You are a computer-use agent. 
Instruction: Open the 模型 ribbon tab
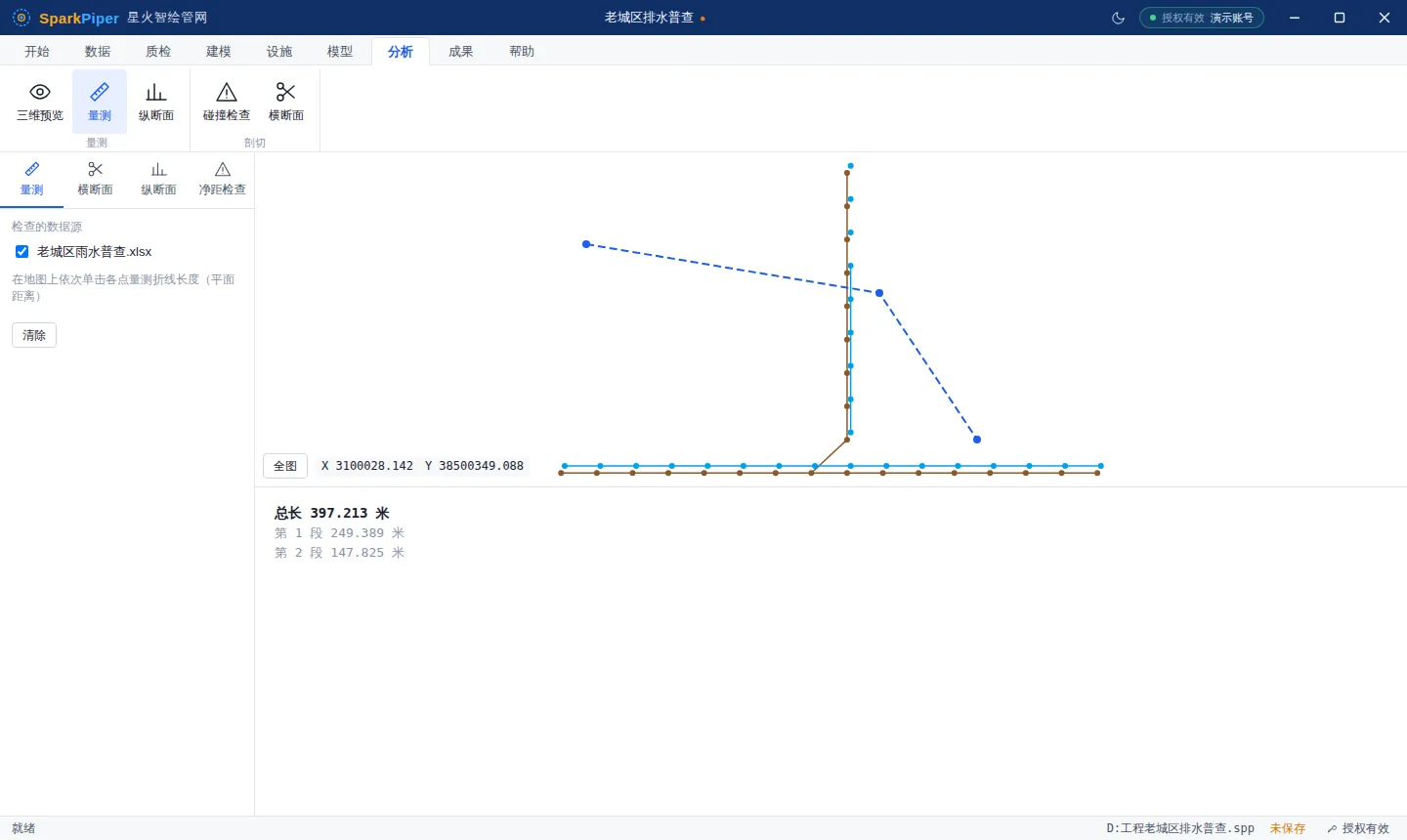tap(340, 51)
